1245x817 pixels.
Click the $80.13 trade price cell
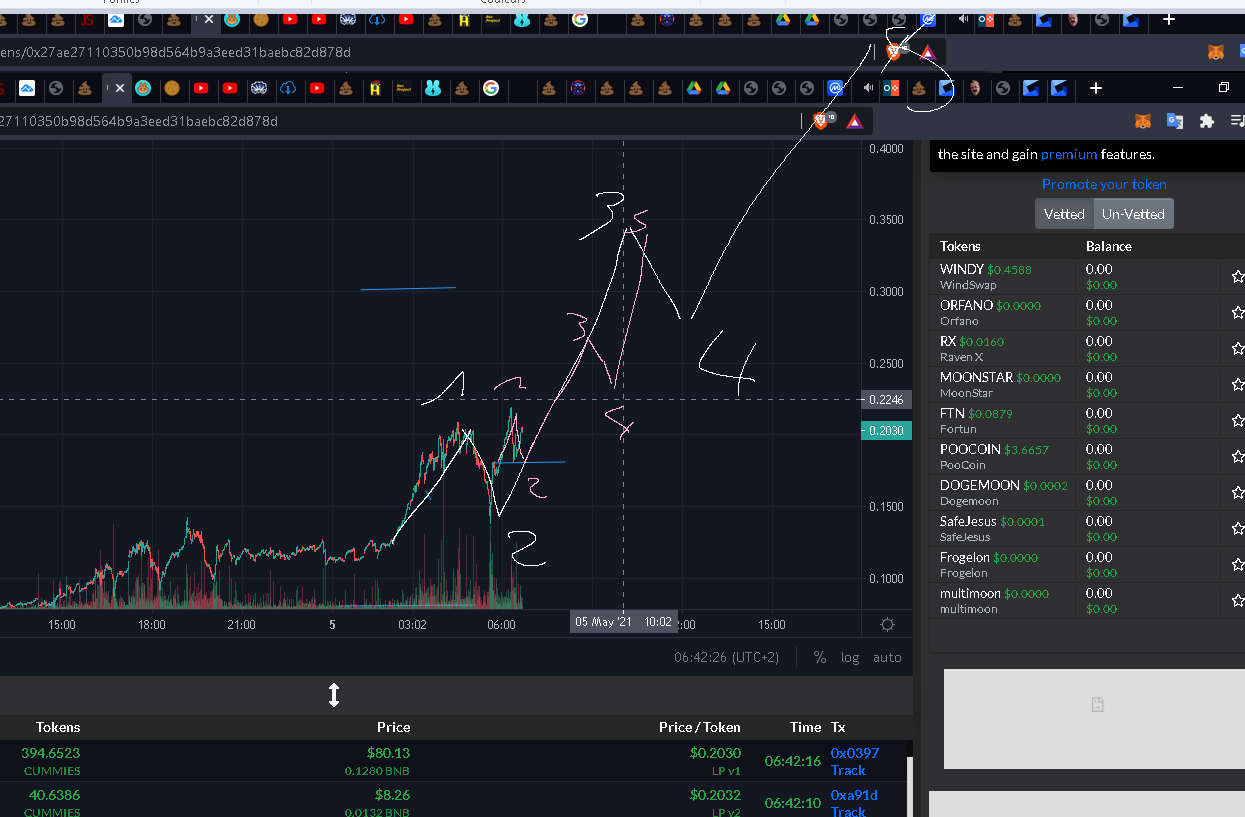tap(388, 753)
